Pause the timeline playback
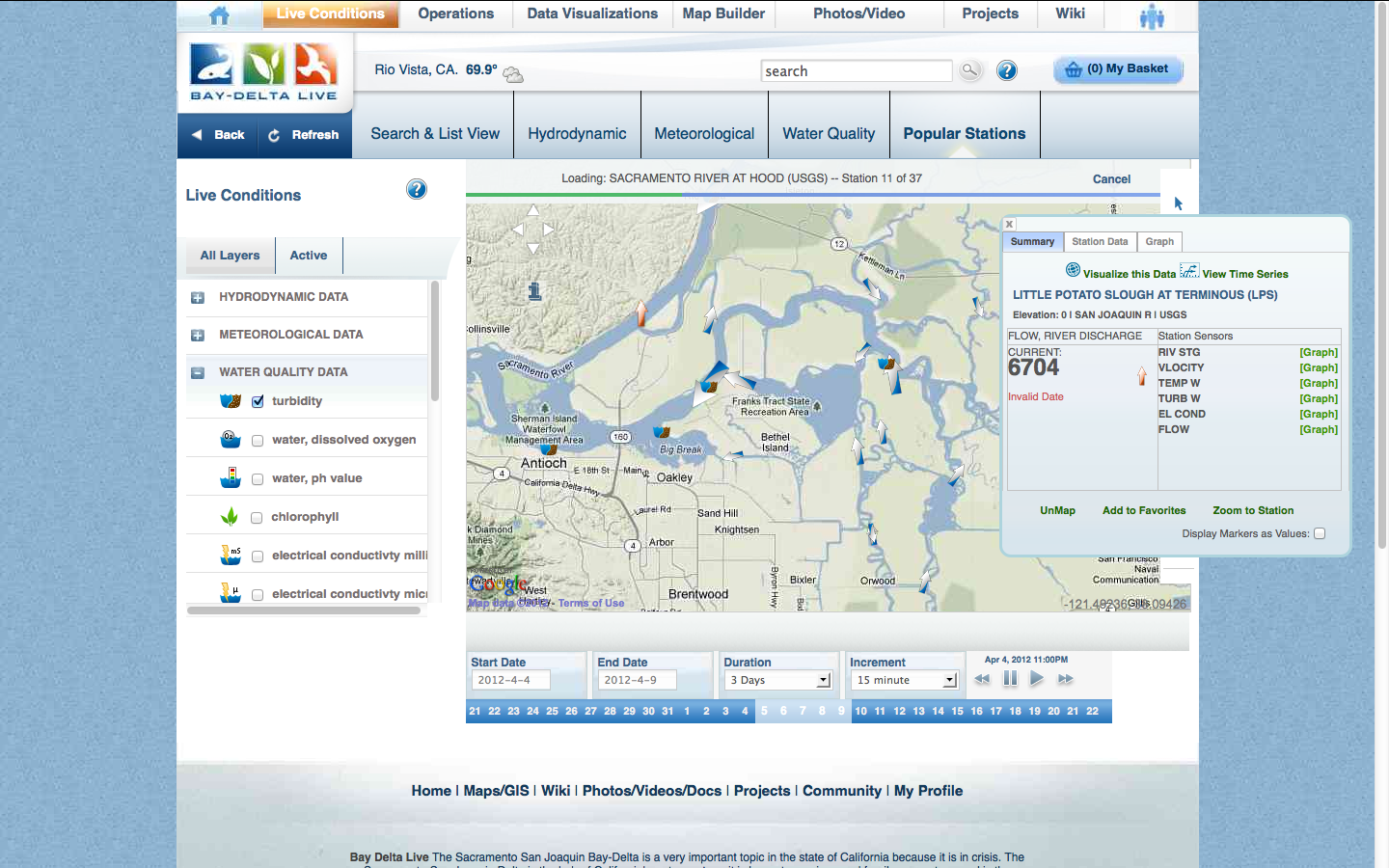 [x=1010, y=678]
